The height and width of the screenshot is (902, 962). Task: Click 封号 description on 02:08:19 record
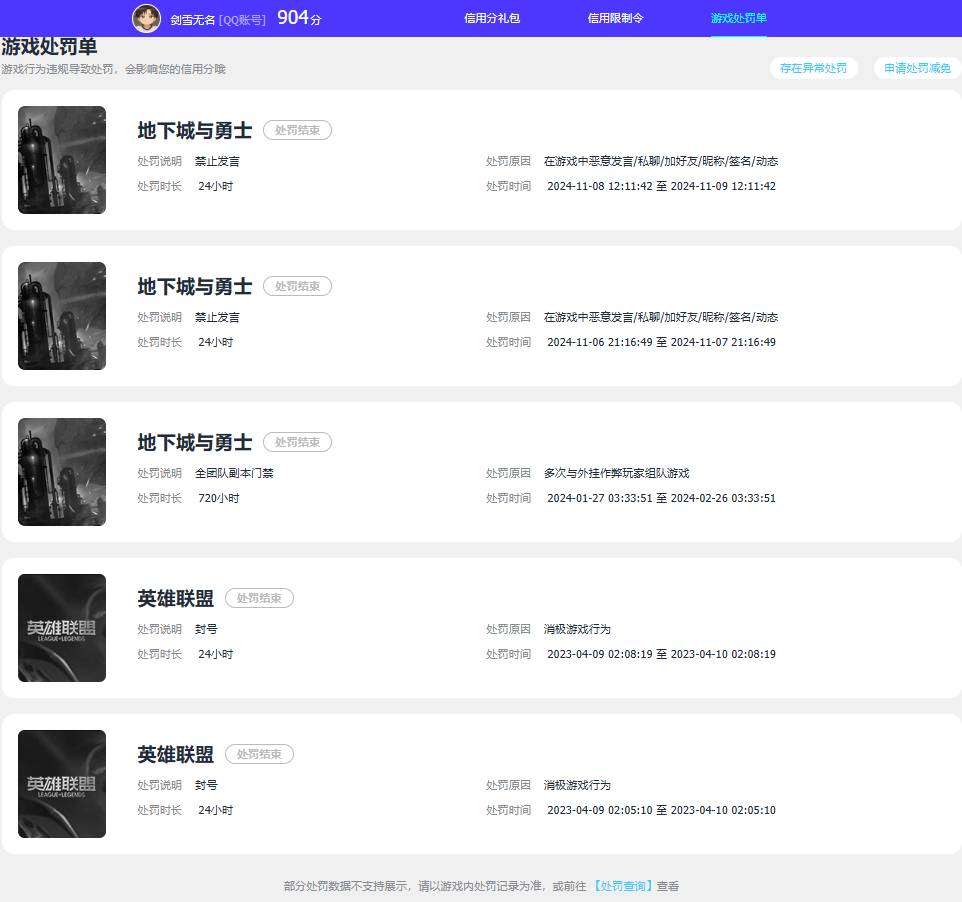(206, 629)
